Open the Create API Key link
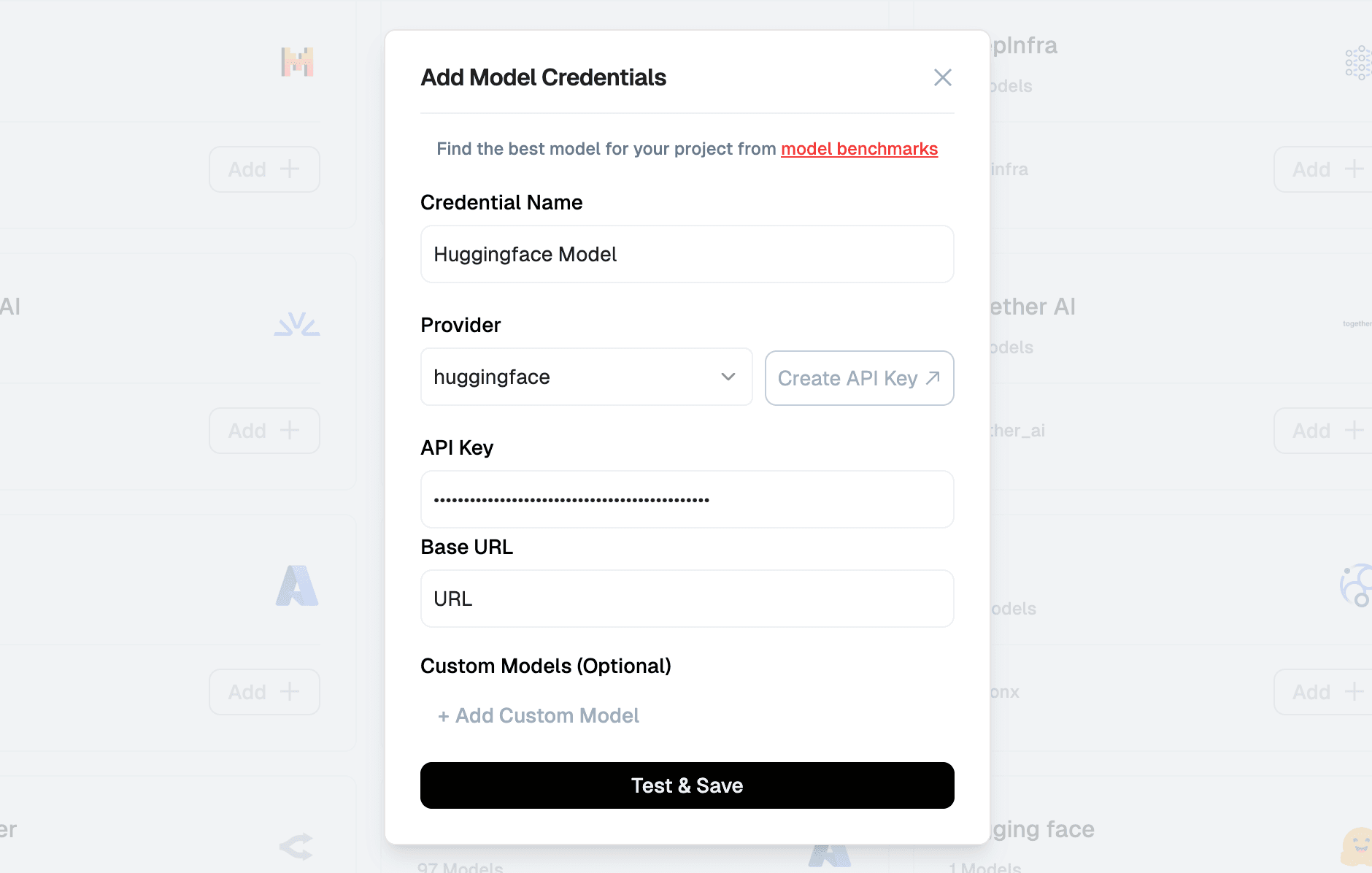The height and width of the screenshot is (873, 1372). [859, 378]
